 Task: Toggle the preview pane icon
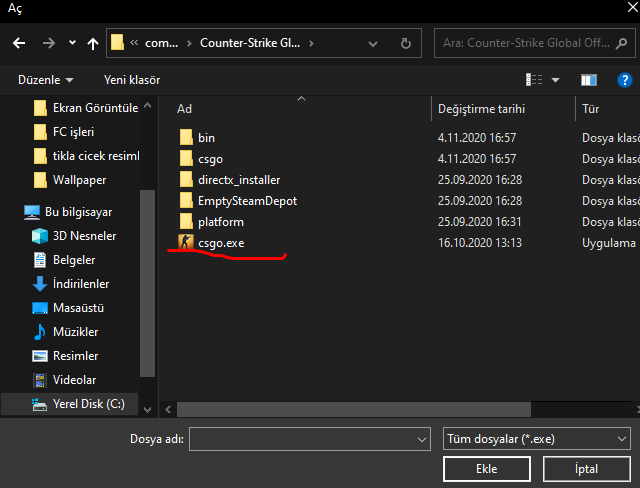tap(589, 80)
